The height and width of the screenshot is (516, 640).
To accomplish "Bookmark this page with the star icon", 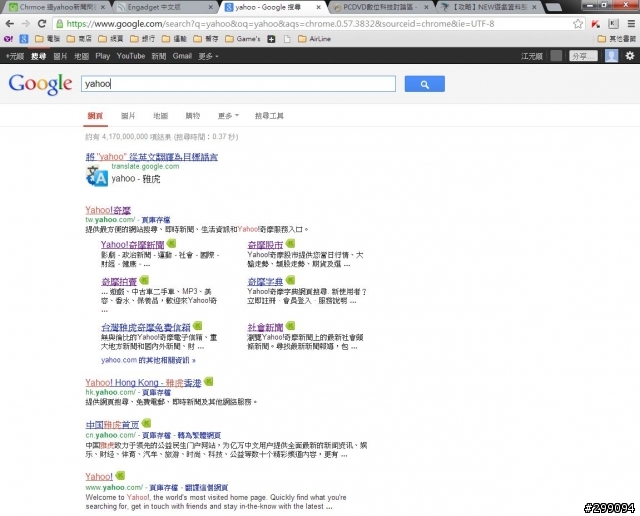I will point(578,24).
